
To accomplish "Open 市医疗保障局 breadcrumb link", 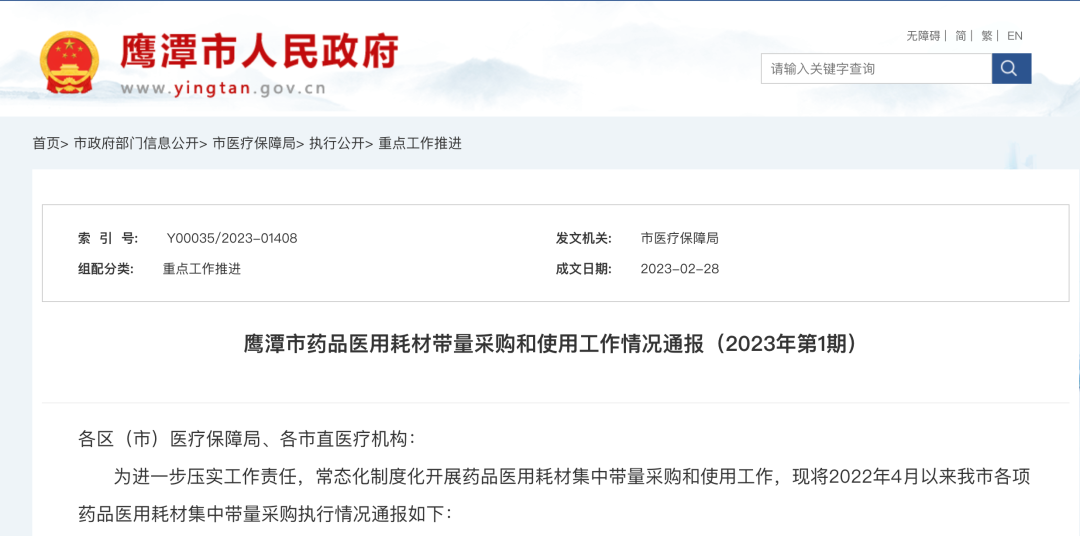I will tap(254, 143).
